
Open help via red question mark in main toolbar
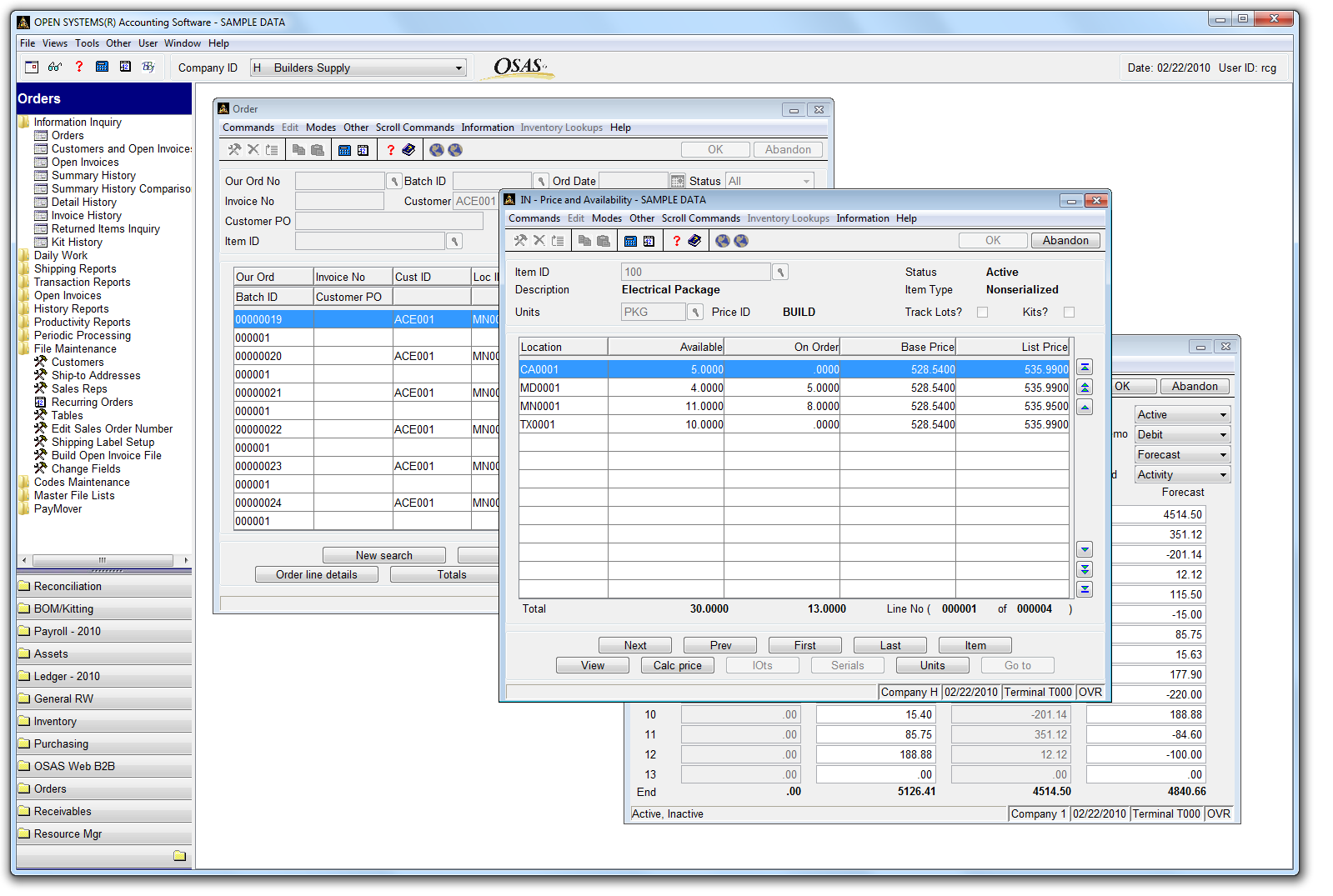[x=78, y=67]
